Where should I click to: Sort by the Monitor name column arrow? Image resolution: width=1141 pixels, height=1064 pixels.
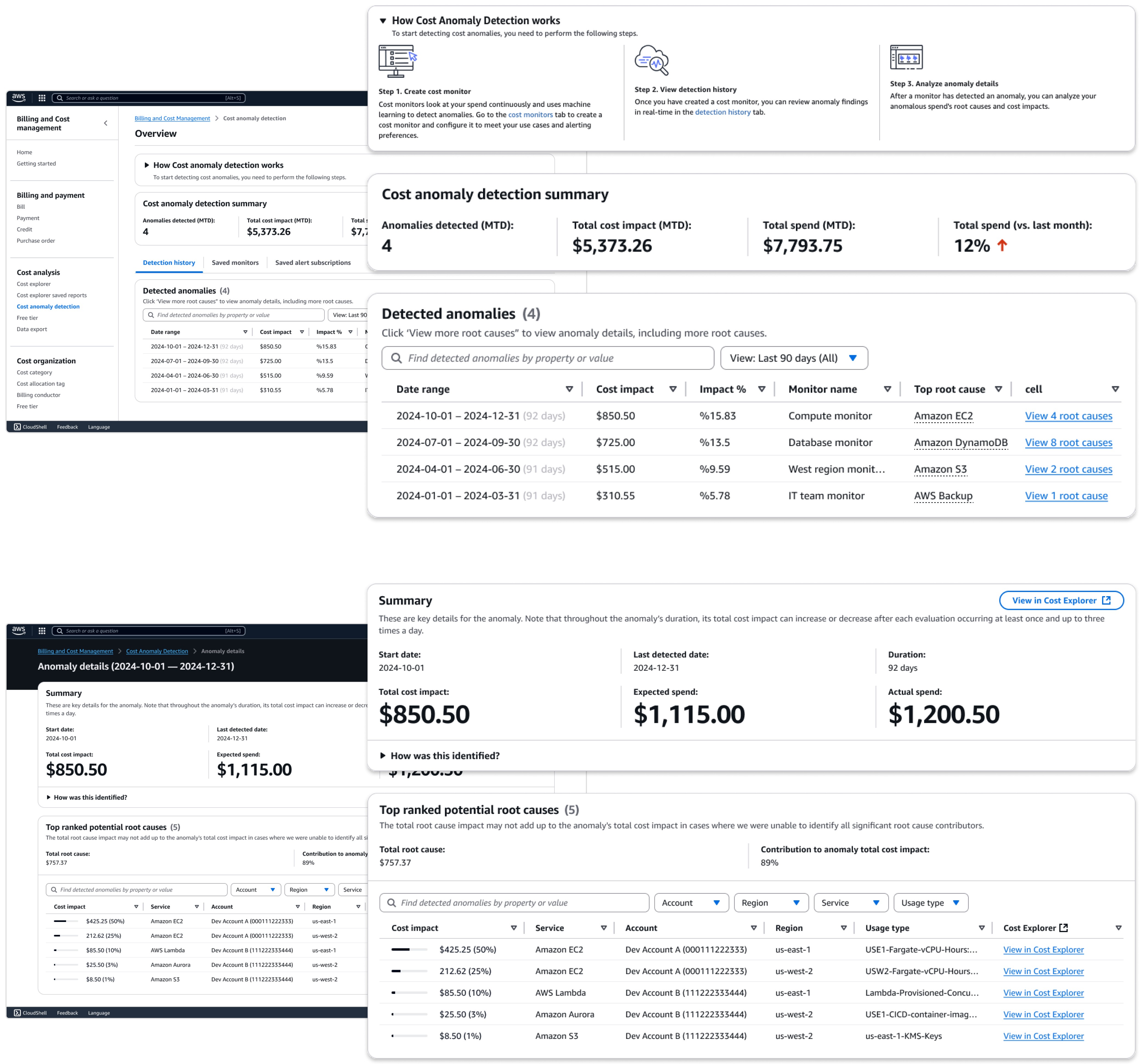(887, 389)
